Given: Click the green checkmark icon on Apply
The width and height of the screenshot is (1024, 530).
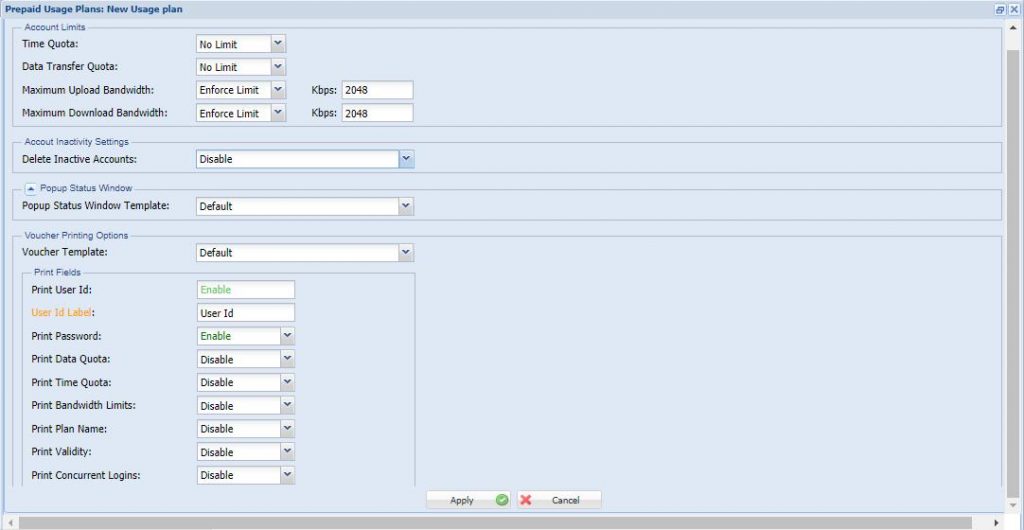Looking at the screenshot, I should (502, 500).
